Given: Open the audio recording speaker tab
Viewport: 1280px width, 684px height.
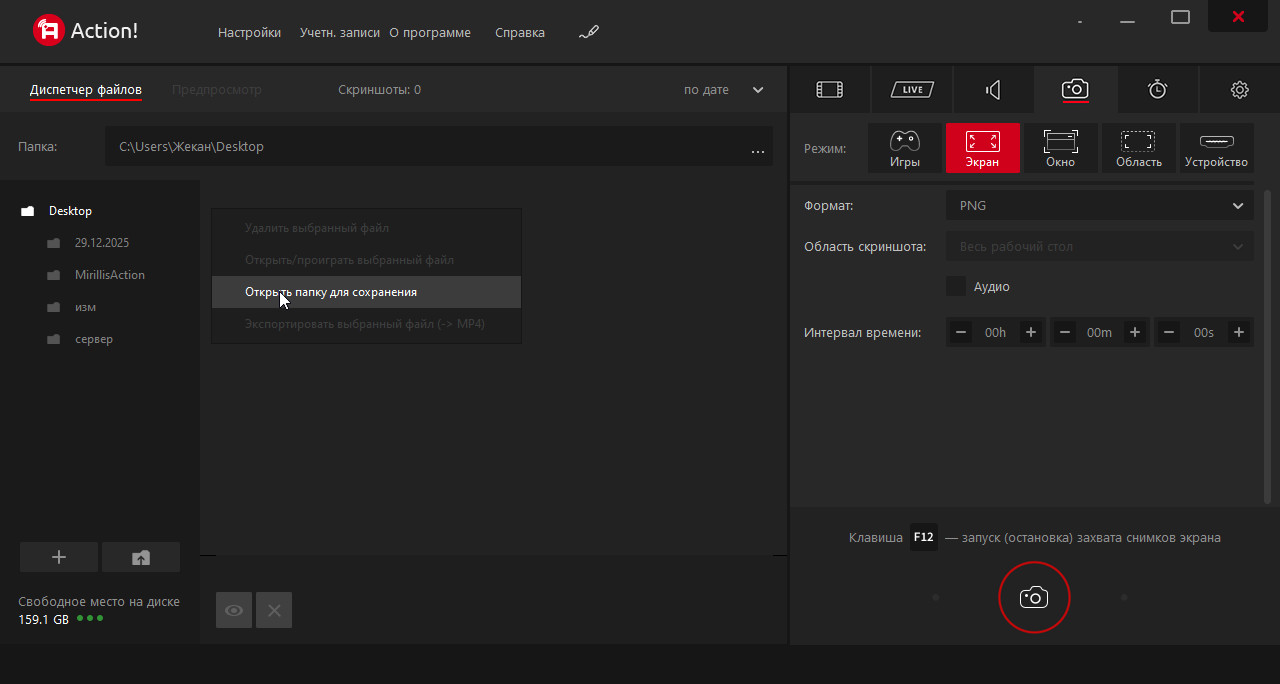Looking at the screenshot, I should (x=993, y=90).
